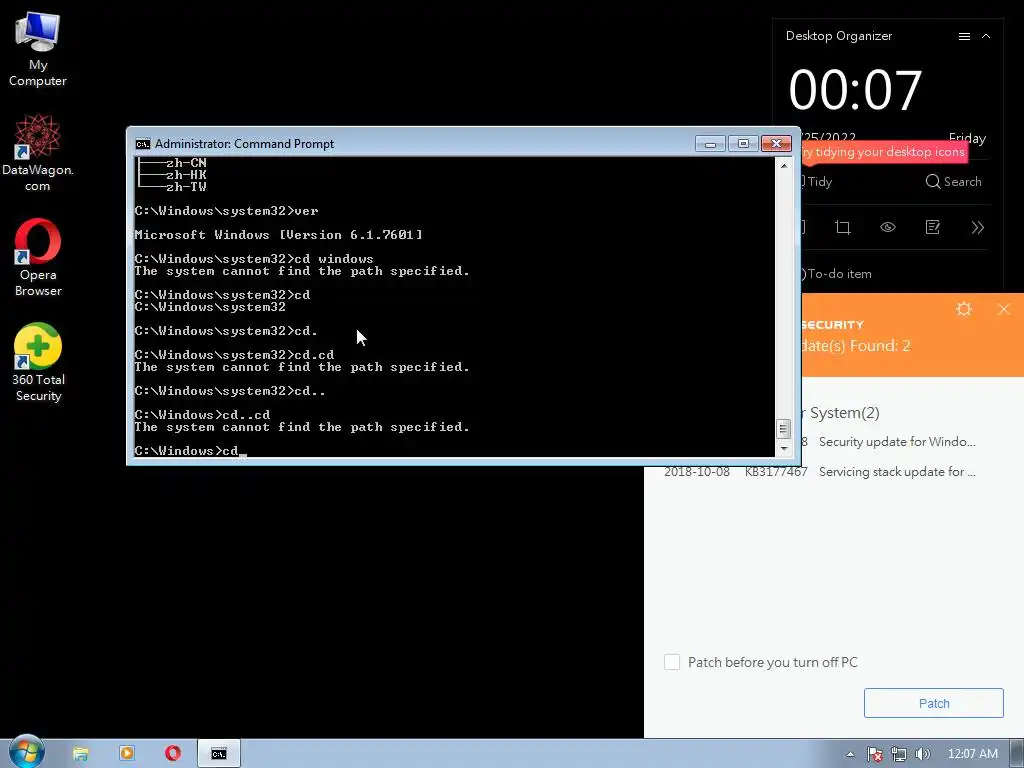Open Windows Media Player from taskbar
This screenshot has width=1024, height=768.
click(x=127, y=754)
